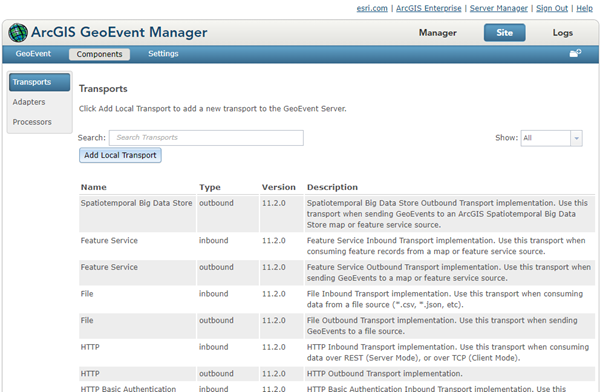Open the Help link
This screenshot has height=392, width=600.
(584, 8)
